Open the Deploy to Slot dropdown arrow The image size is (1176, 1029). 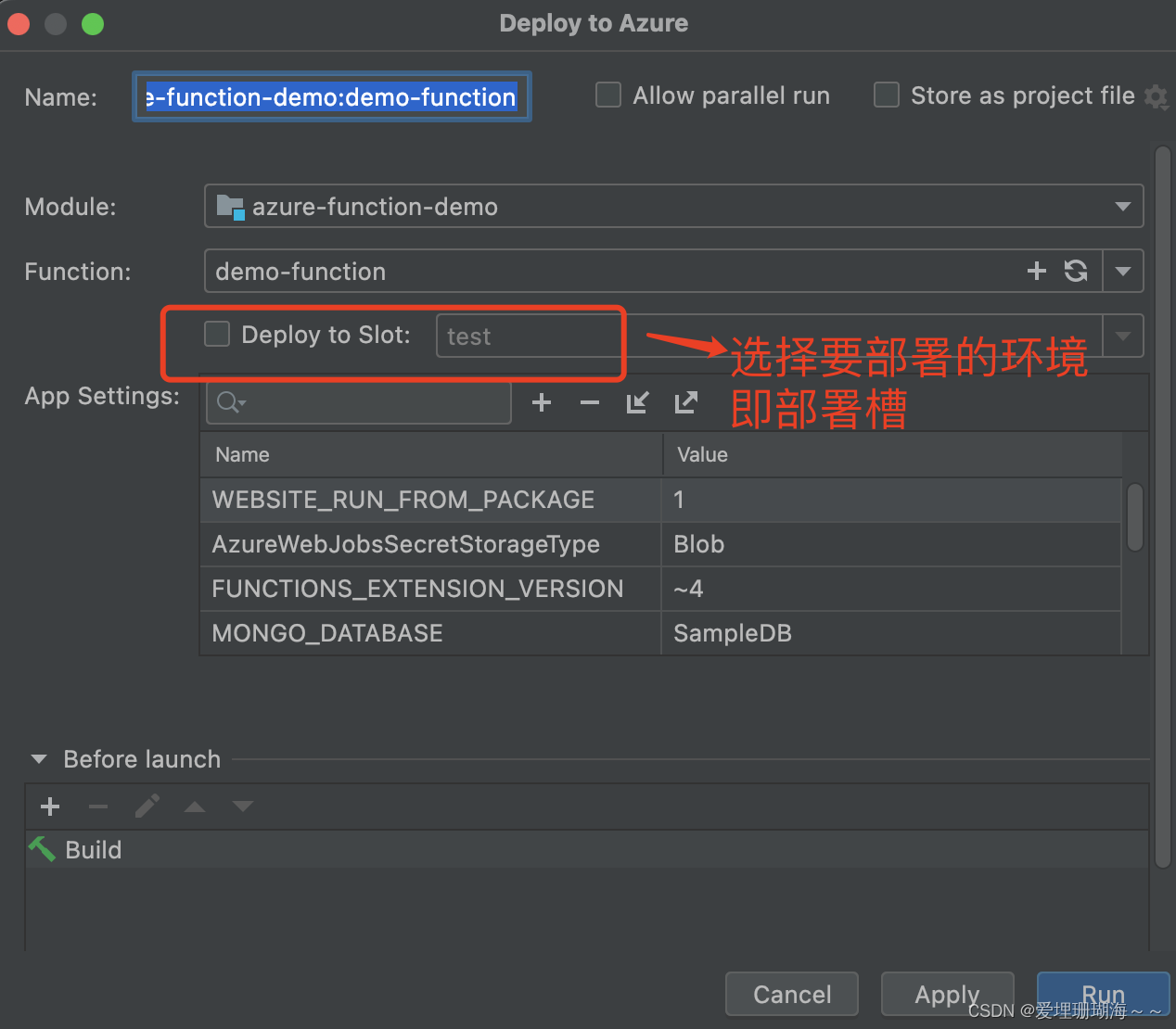(1123, 336)
